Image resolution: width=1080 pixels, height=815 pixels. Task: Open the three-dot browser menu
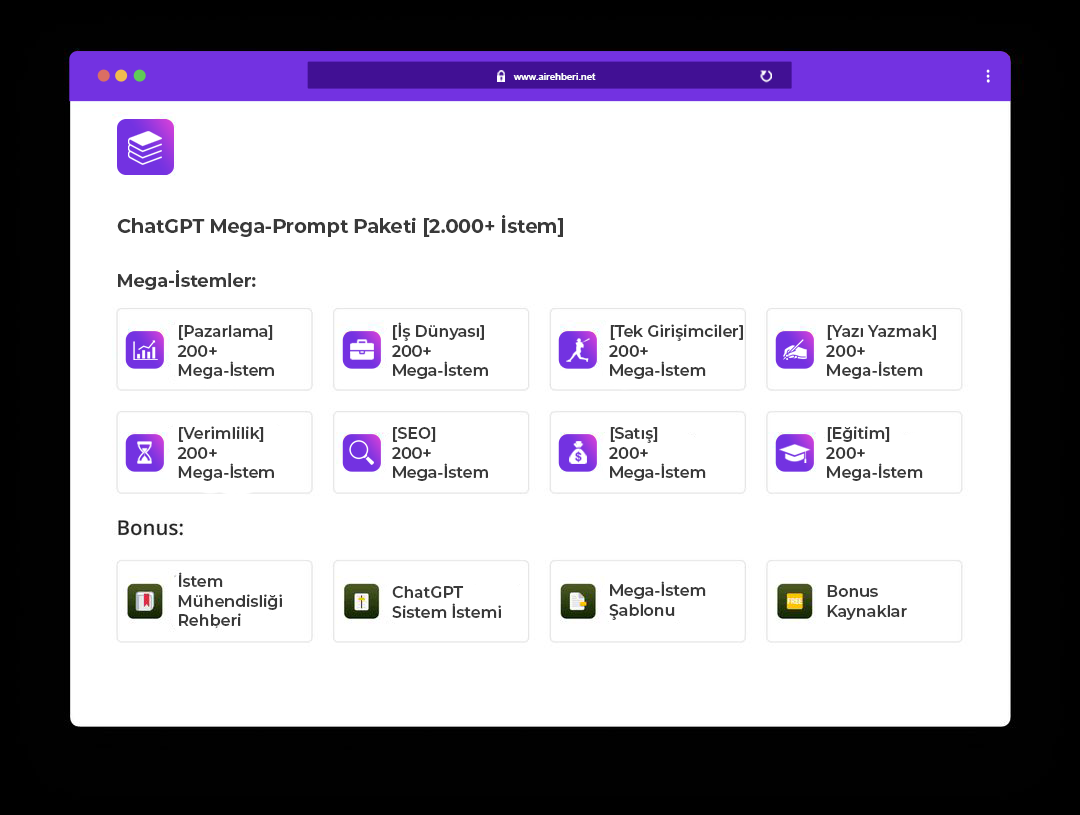pyautogui.click(x=988, y=76)
